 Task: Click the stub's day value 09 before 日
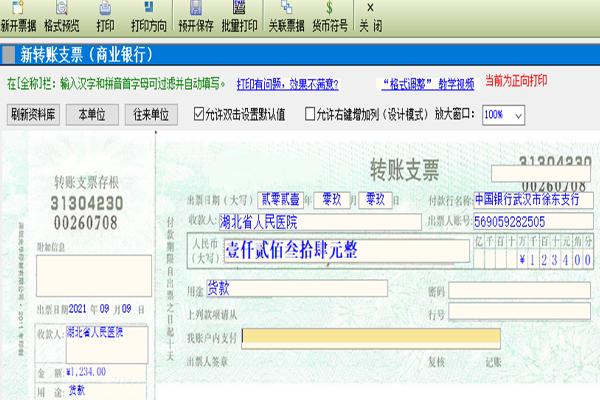tap(126, 309)
